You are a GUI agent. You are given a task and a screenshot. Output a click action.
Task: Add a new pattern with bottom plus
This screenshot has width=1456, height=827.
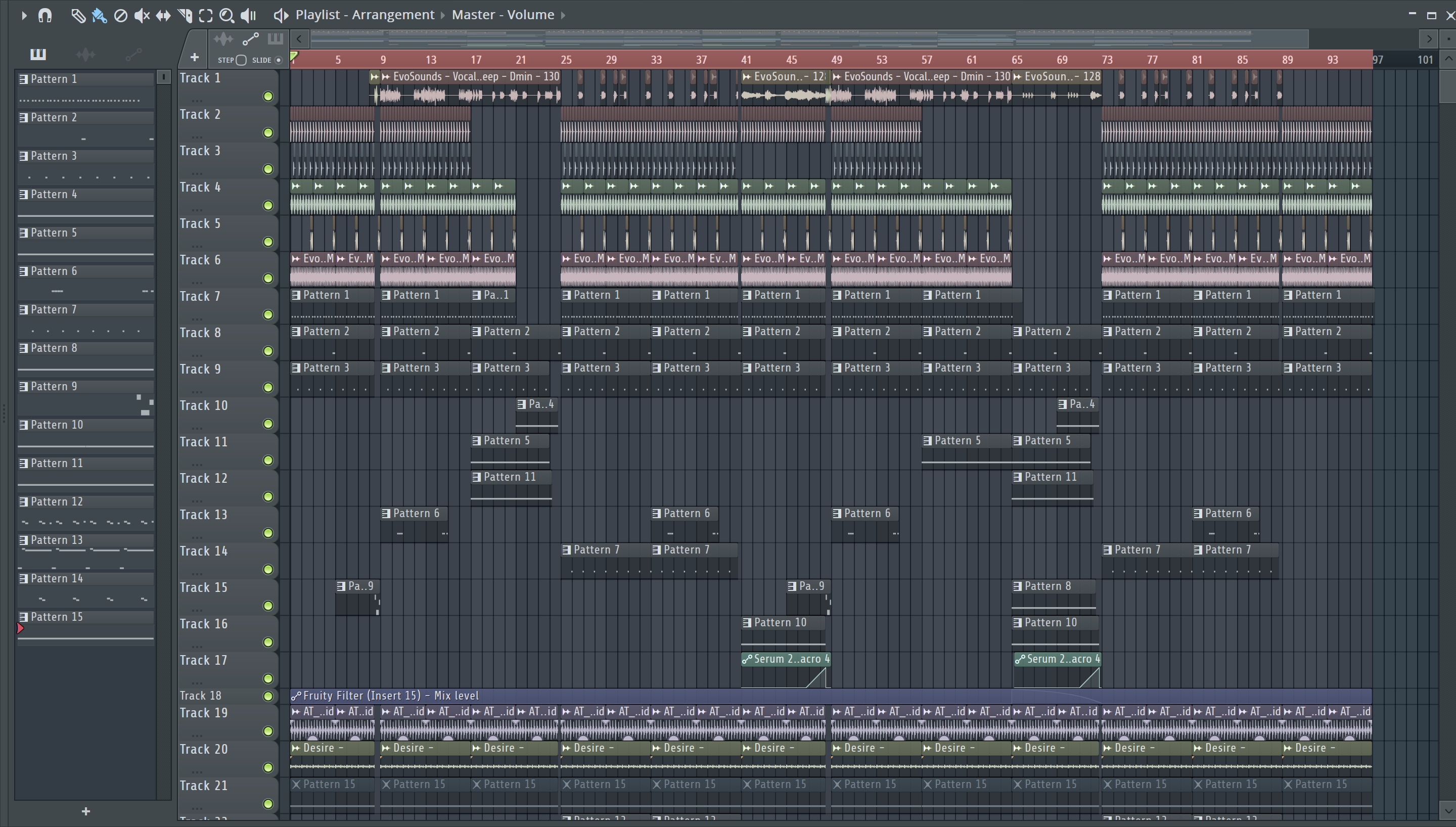86,812
